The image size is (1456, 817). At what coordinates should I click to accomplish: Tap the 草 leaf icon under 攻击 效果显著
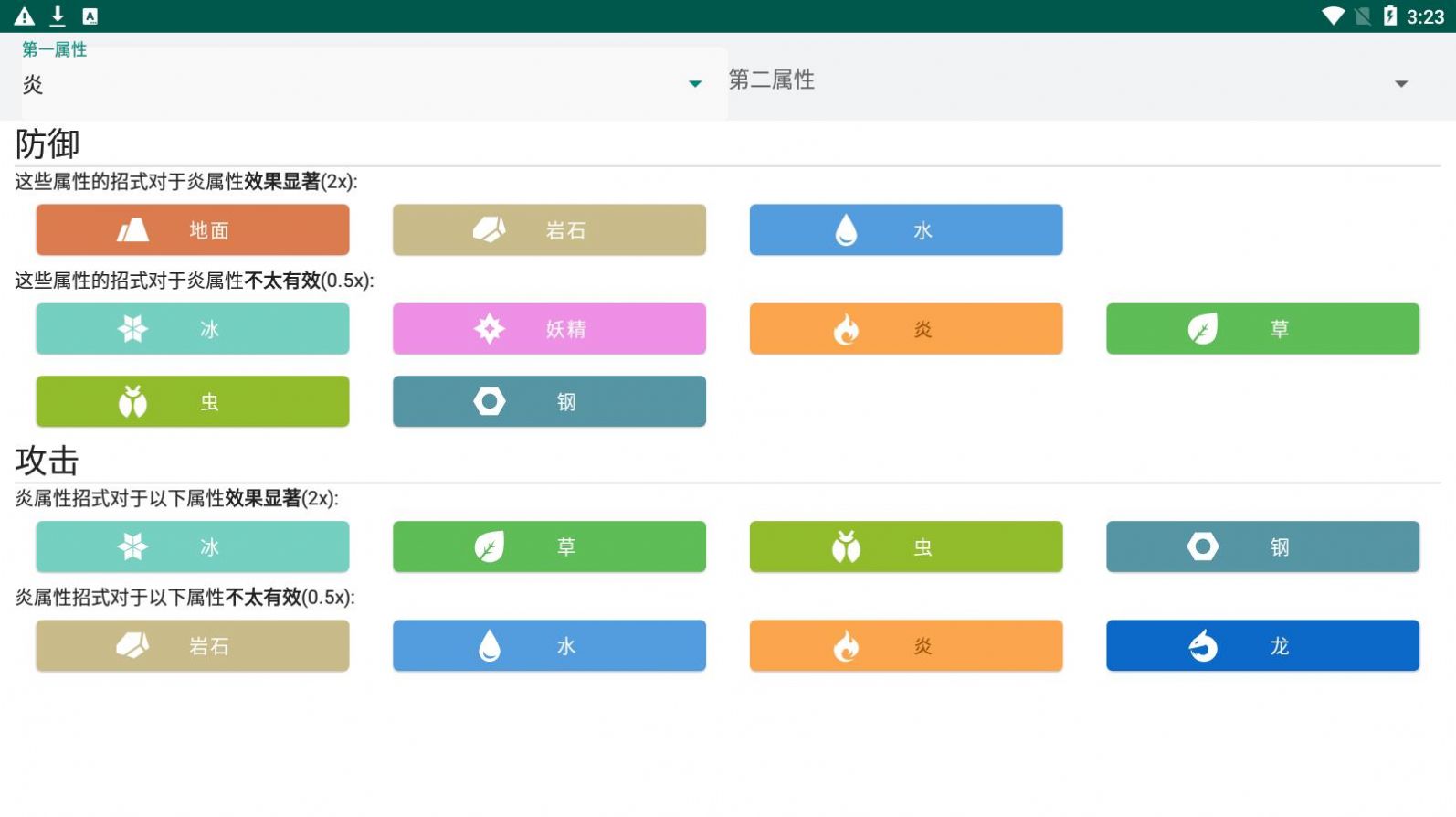pos(489,546)
